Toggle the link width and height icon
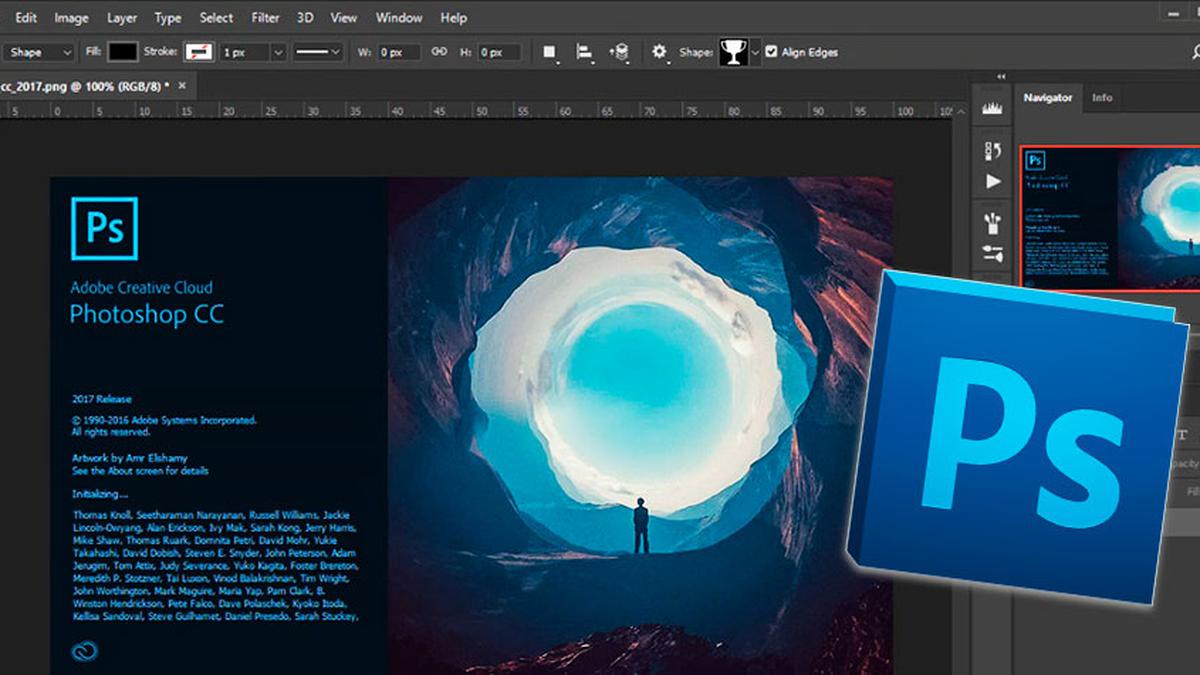1200x675 pixels. pos(438,52)
